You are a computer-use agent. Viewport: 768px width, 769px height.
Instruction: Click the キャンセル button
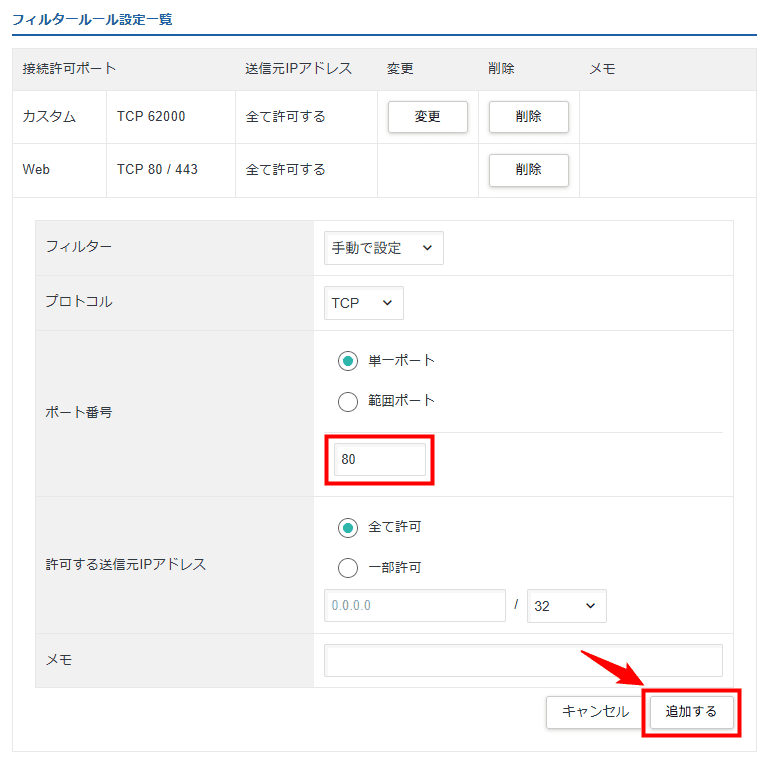pyautogui.click(x=595, y=712)
